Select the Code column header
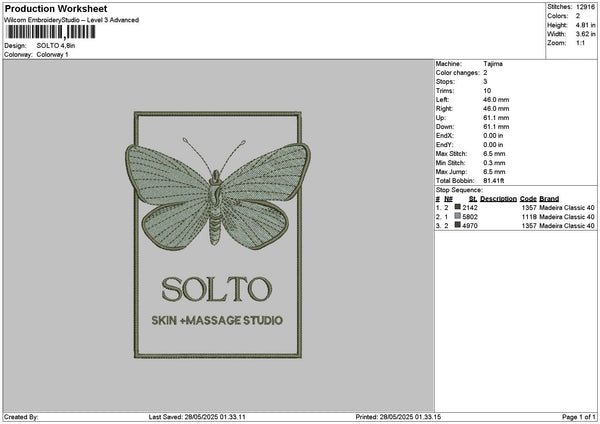This screenshot has width=600, height=424. click(528, 199)
